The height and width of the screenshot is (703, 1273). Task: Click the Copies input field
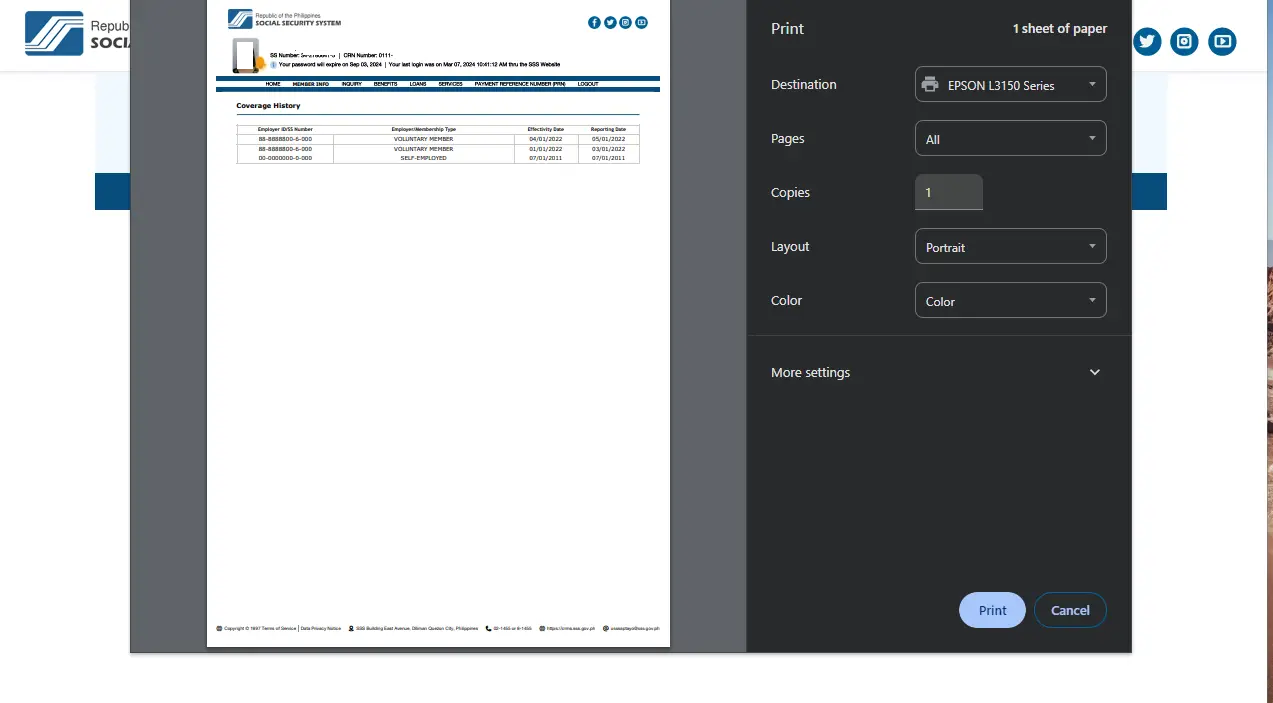(948, 192)
